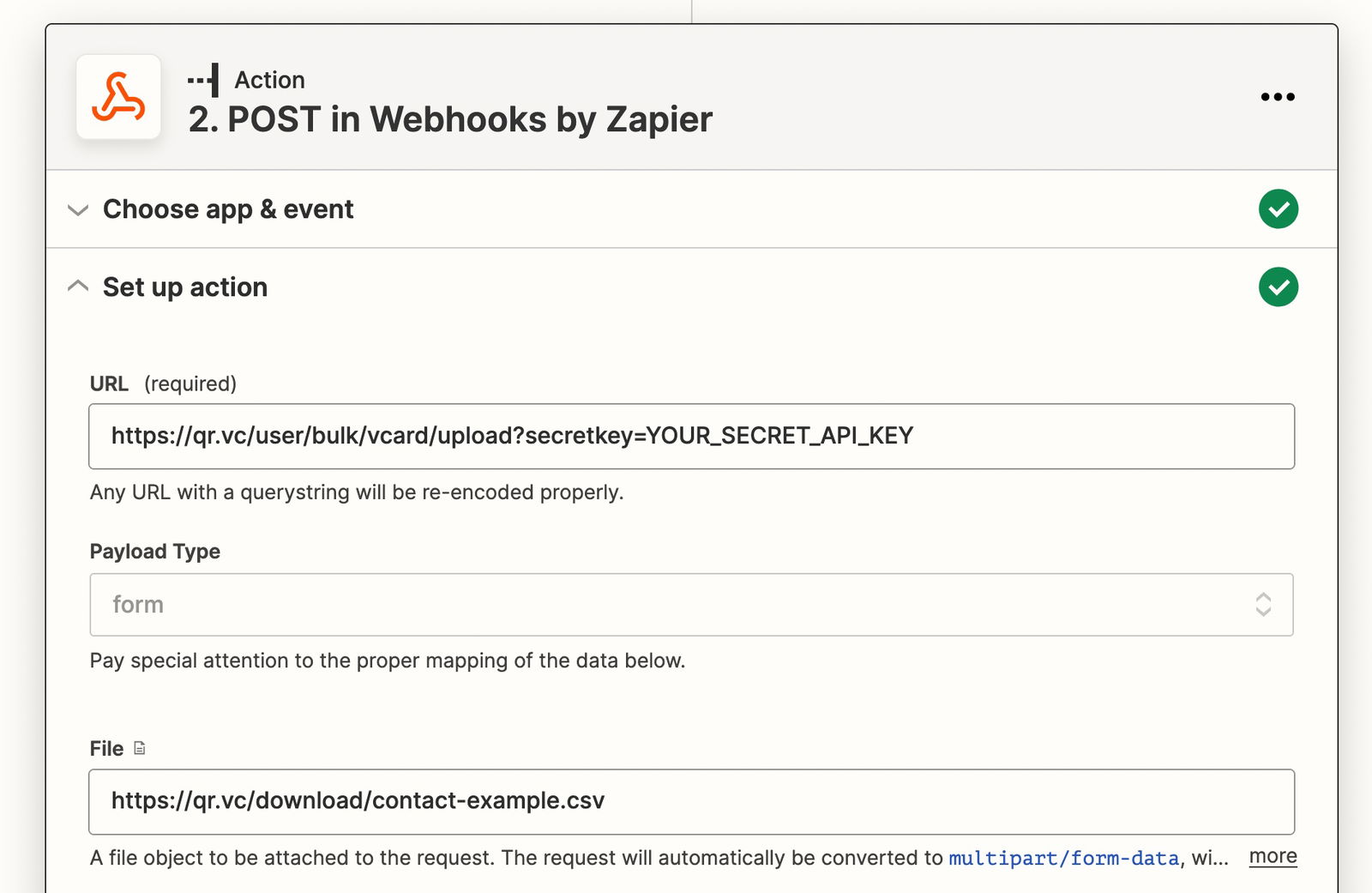The width and height of the screenshot is (1372, 893).
Task: Open the three-dot step options menu
Action: coord(1278,97)
